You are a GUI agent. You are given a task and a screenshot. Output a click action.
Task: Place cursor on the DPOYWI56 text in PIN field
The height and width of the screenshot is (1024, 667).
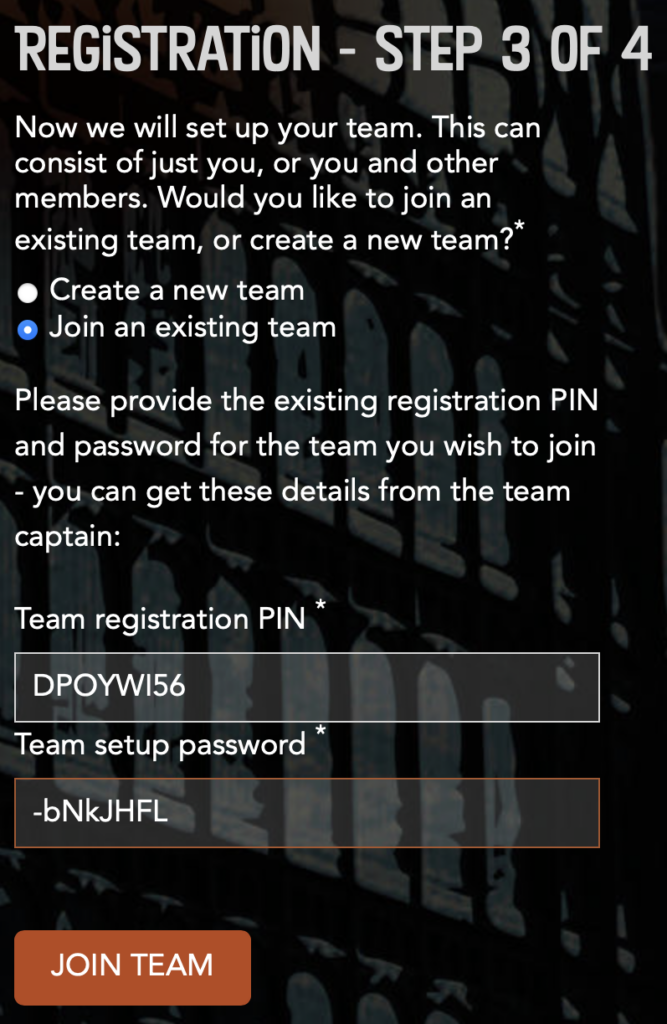pyautogui.click(x=109, y=686)
